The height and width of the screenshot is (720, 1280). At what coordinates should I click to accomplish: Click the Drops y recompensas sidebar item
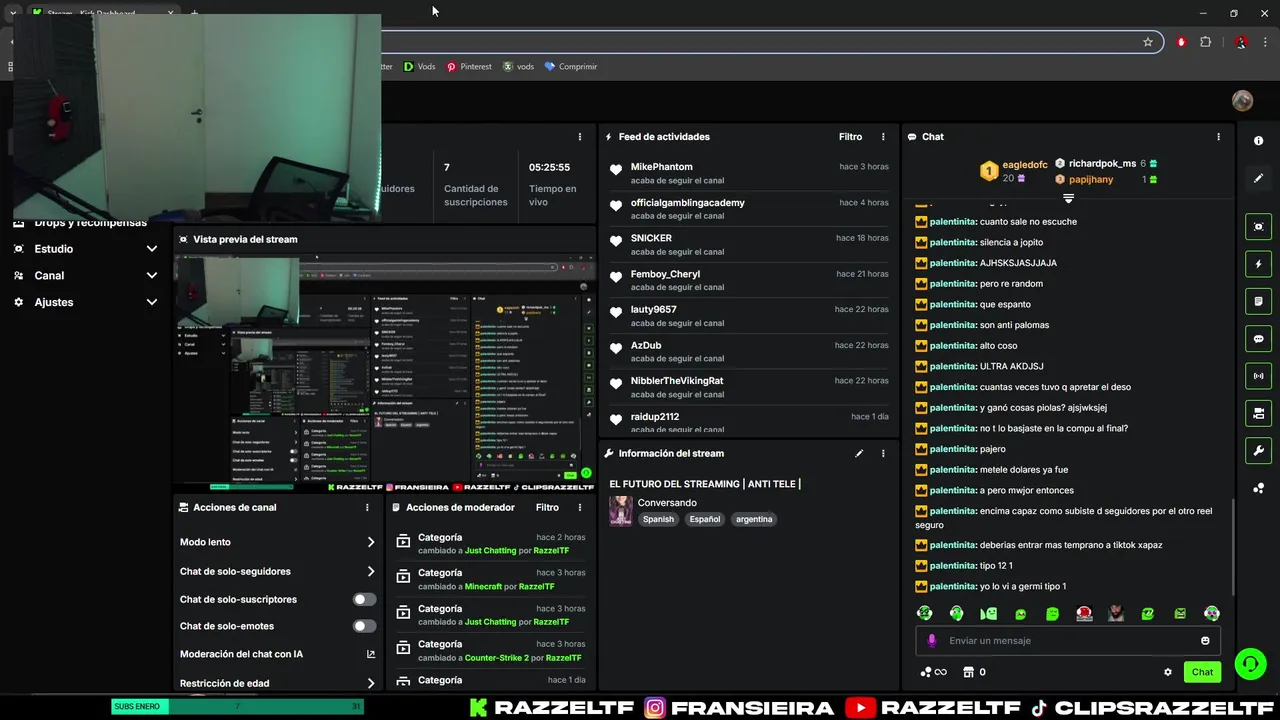tap(90, 223)
